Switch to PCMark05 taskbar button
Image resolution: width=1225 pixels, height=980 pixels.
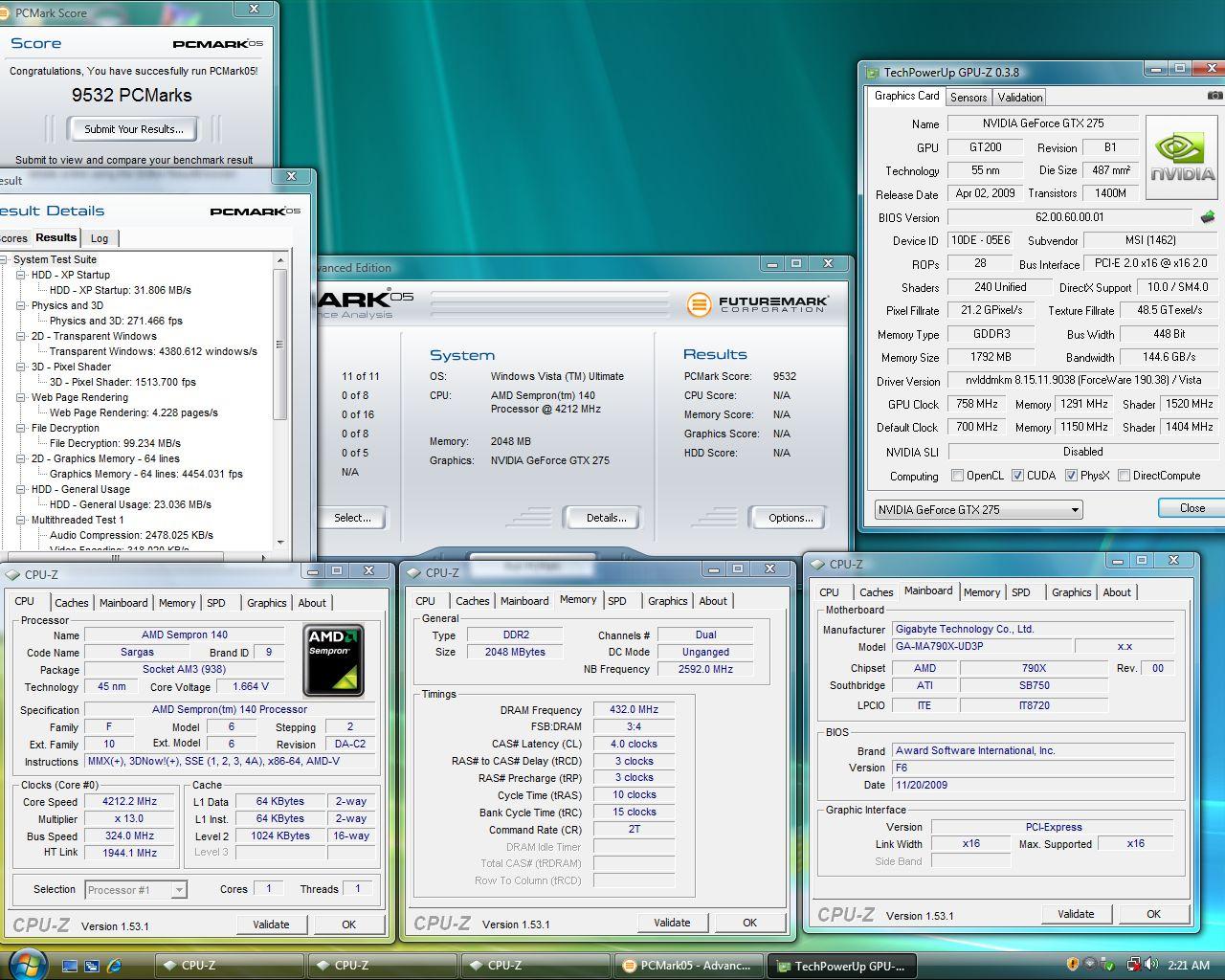pos(688,965)
